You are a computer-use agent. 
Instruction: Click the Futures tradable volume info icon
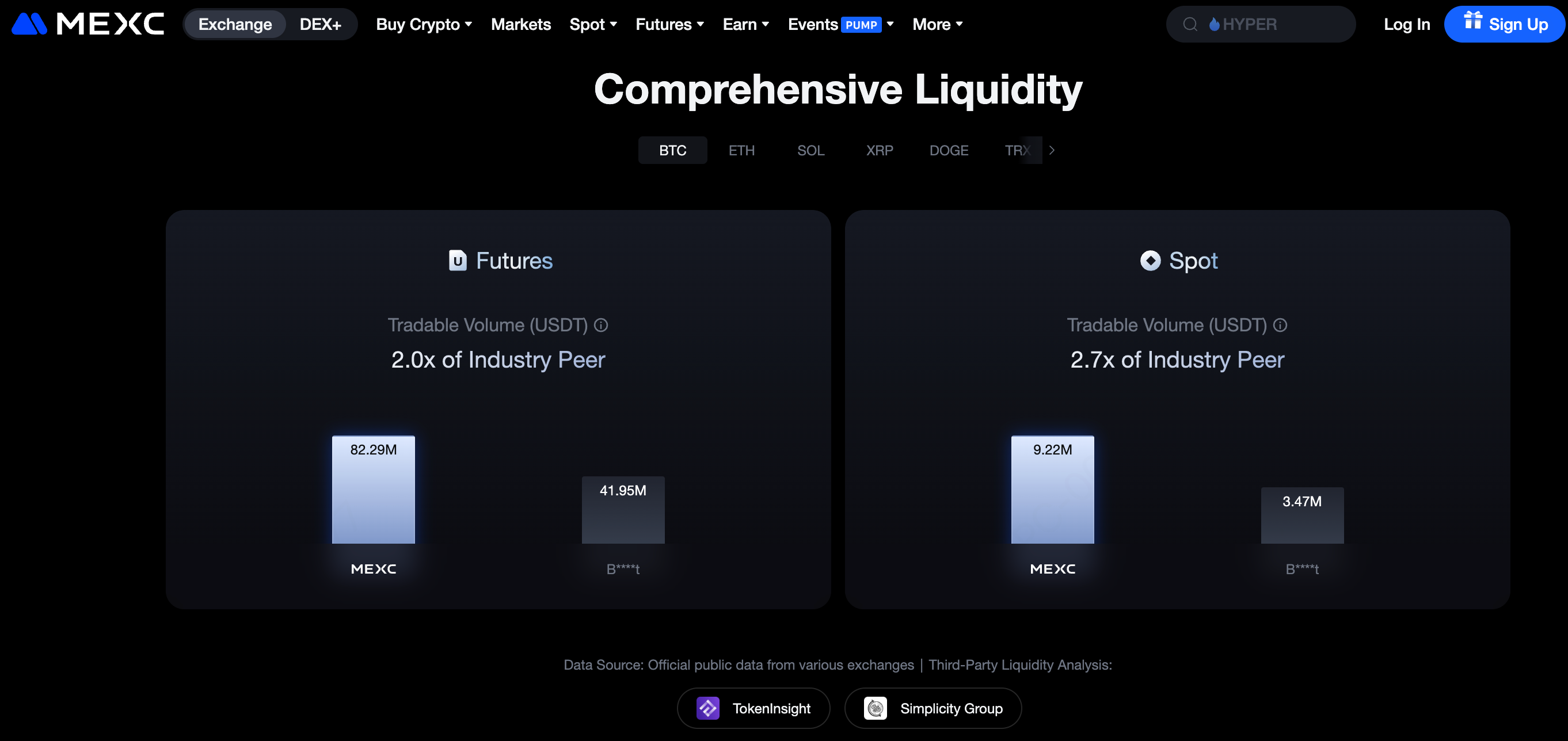click(x=601, y=326)
